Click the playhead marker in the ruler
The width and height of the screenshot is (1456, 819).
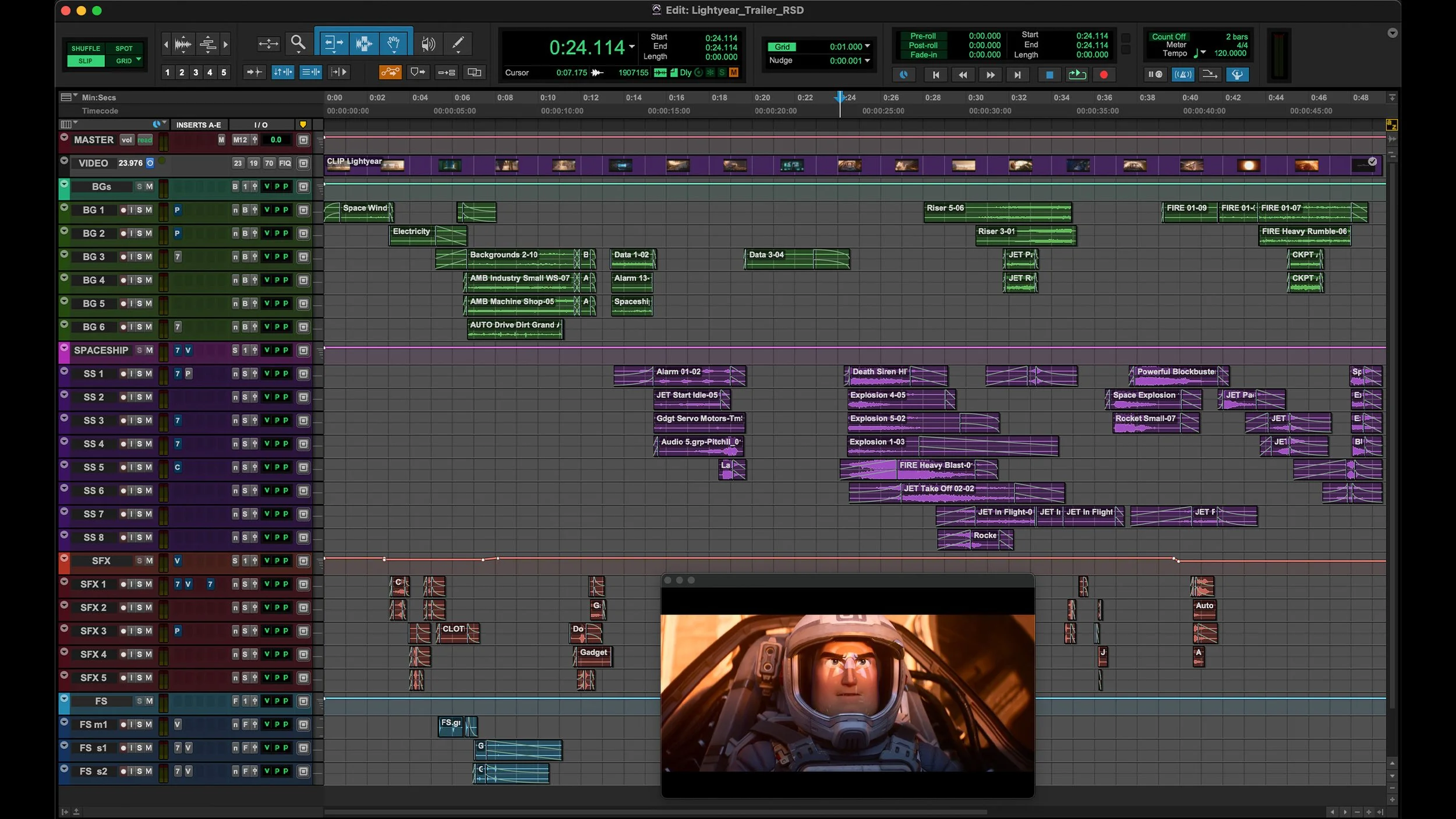click(x=839, y=97)
